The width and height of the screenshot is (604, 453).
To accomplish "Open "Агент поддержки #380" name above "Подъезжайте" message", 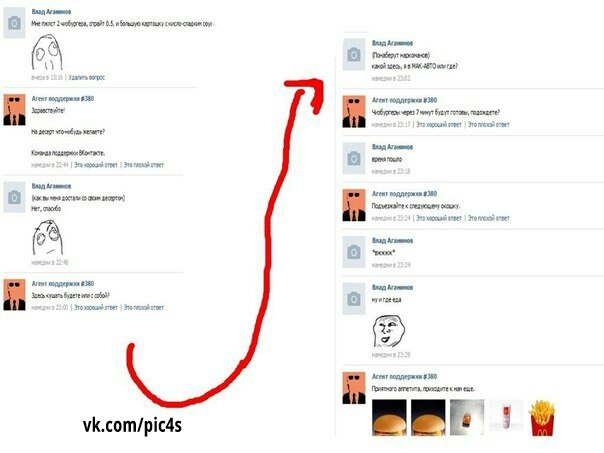I will (x=404, y=194).
